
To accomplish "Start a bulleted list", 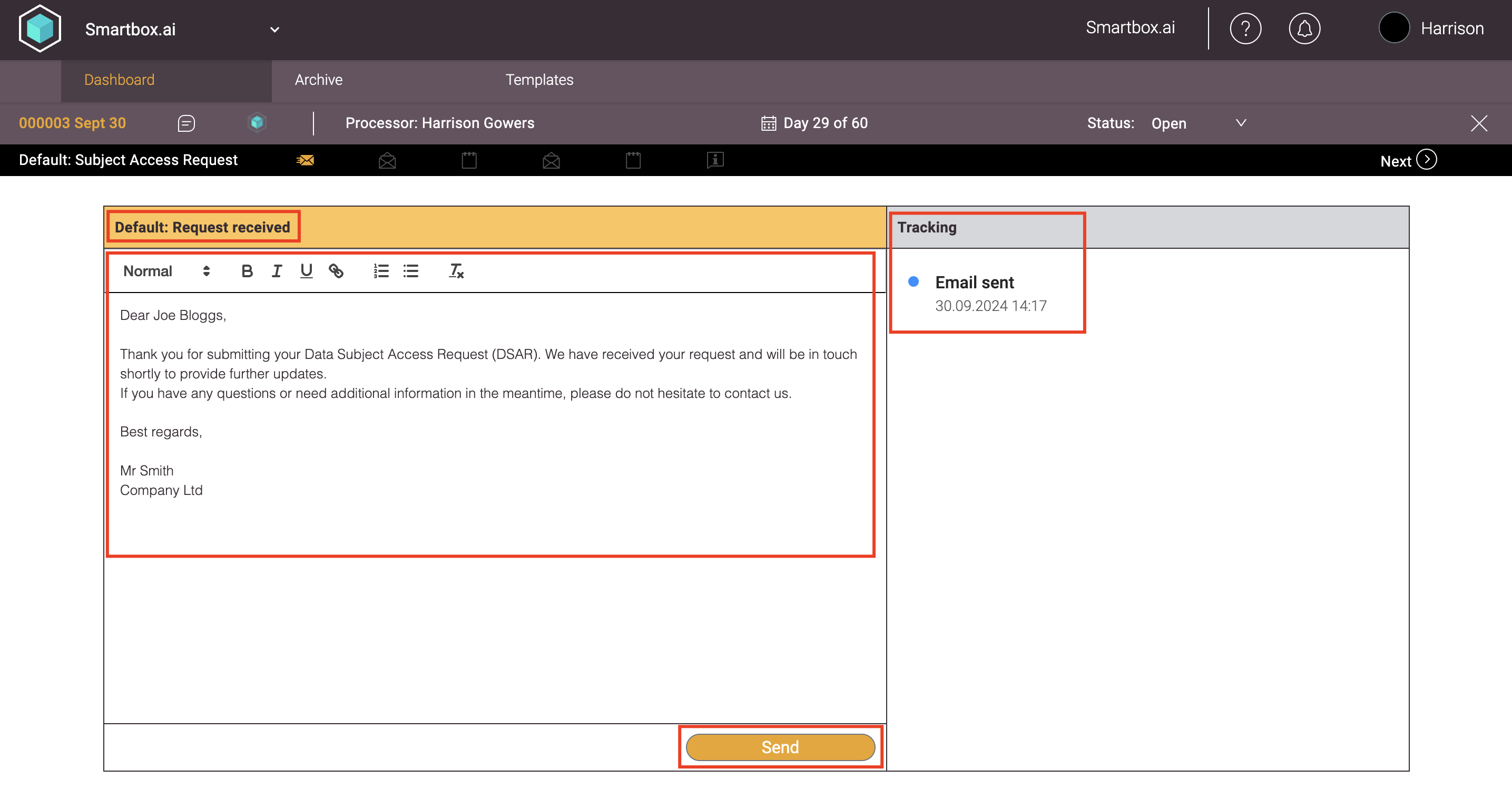I will (411, 271).
